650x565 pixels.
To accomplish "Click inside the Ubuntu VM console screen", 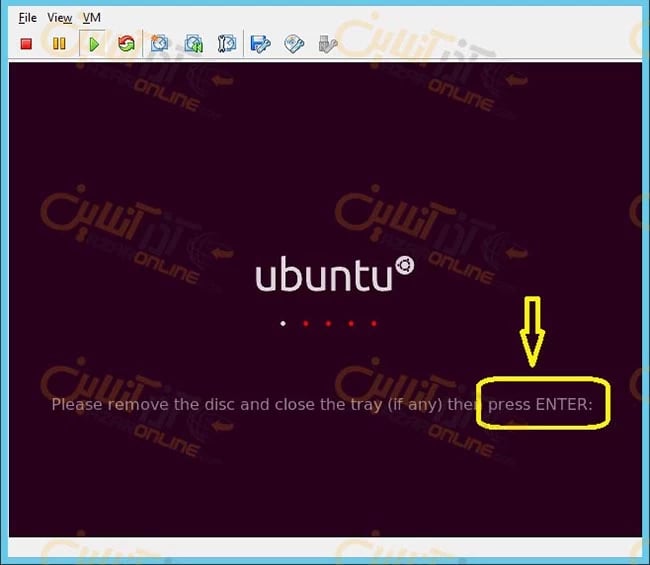I will (325, 300).
